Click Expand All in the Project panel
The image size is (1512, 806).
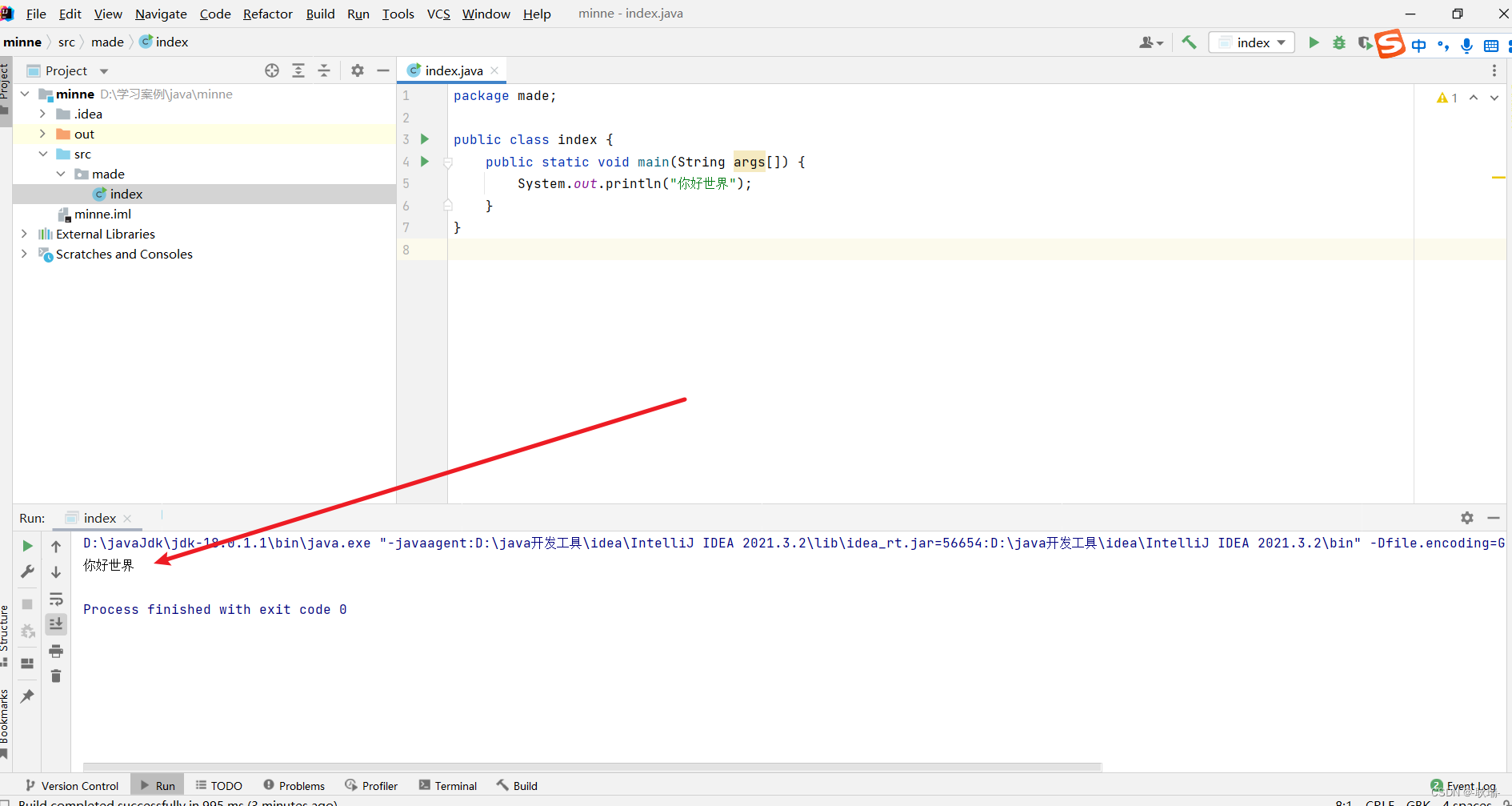298,70
